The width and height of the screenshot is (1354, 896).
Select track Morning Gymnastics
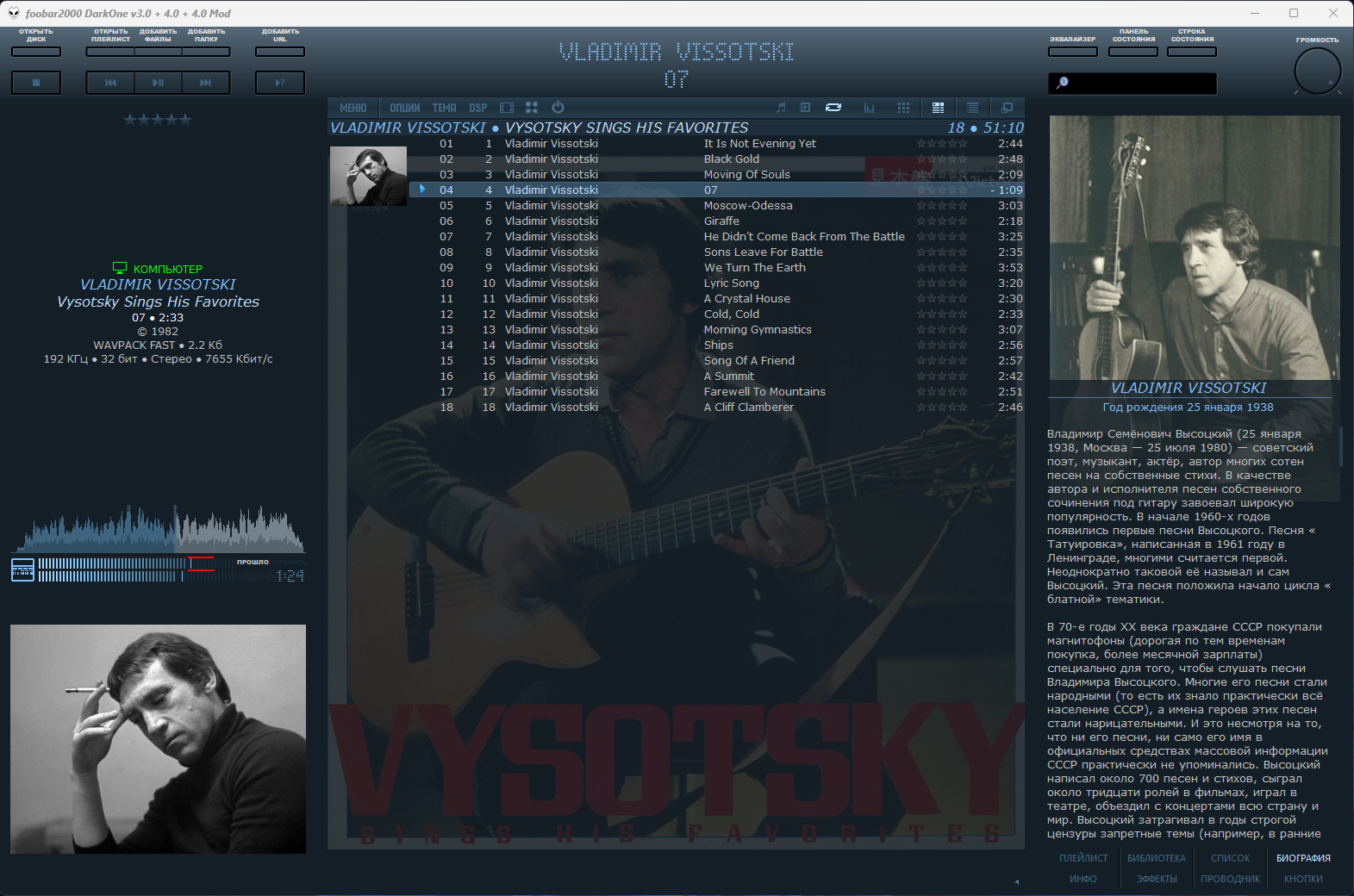[x=717, y=330]
